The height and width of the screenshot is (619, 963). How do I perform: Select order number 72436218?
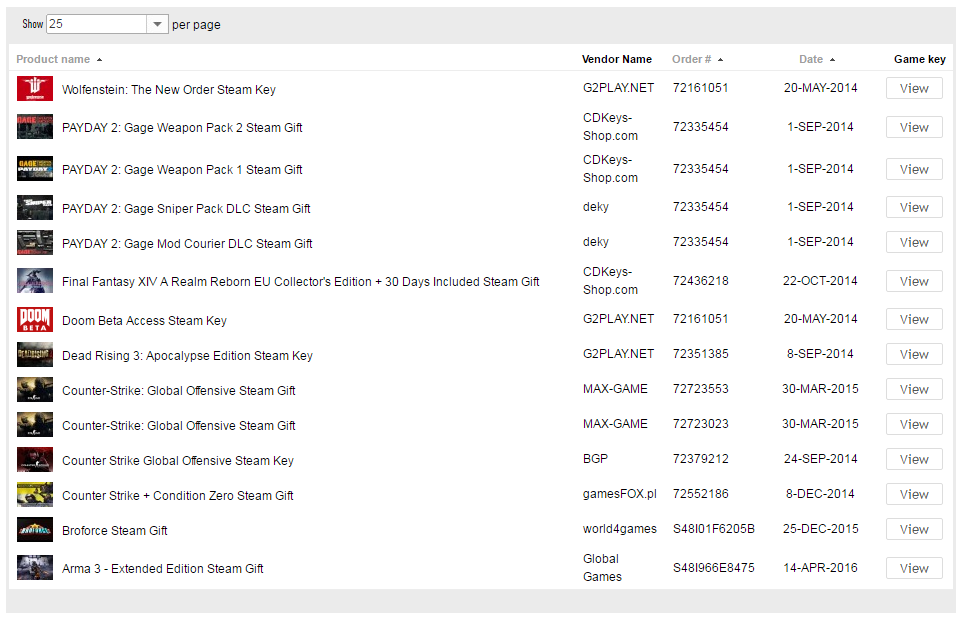click(701, 281)
